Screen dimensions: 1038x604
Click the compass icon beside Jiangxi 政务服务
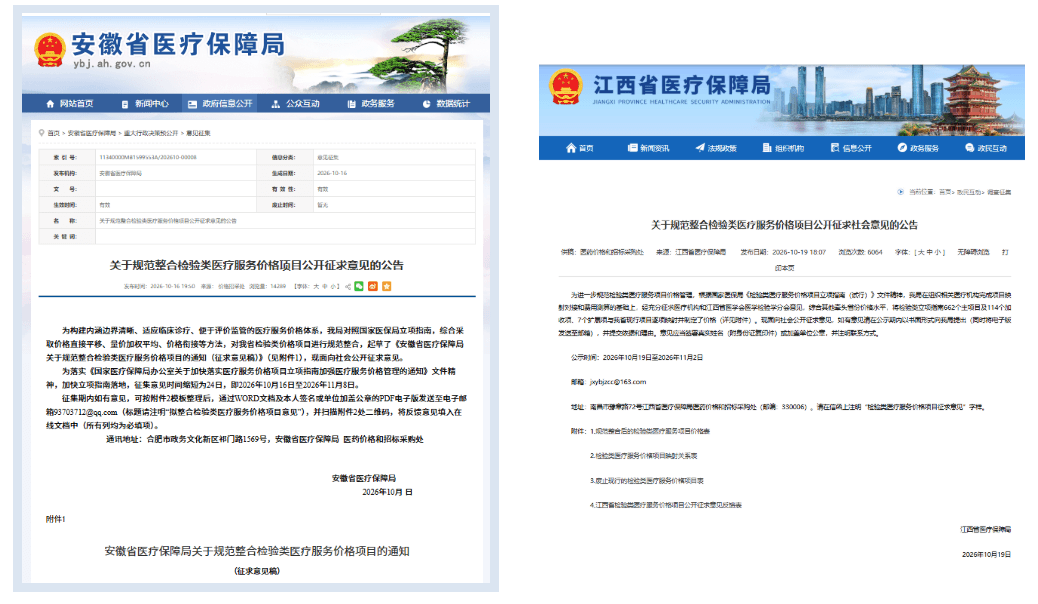902,148
